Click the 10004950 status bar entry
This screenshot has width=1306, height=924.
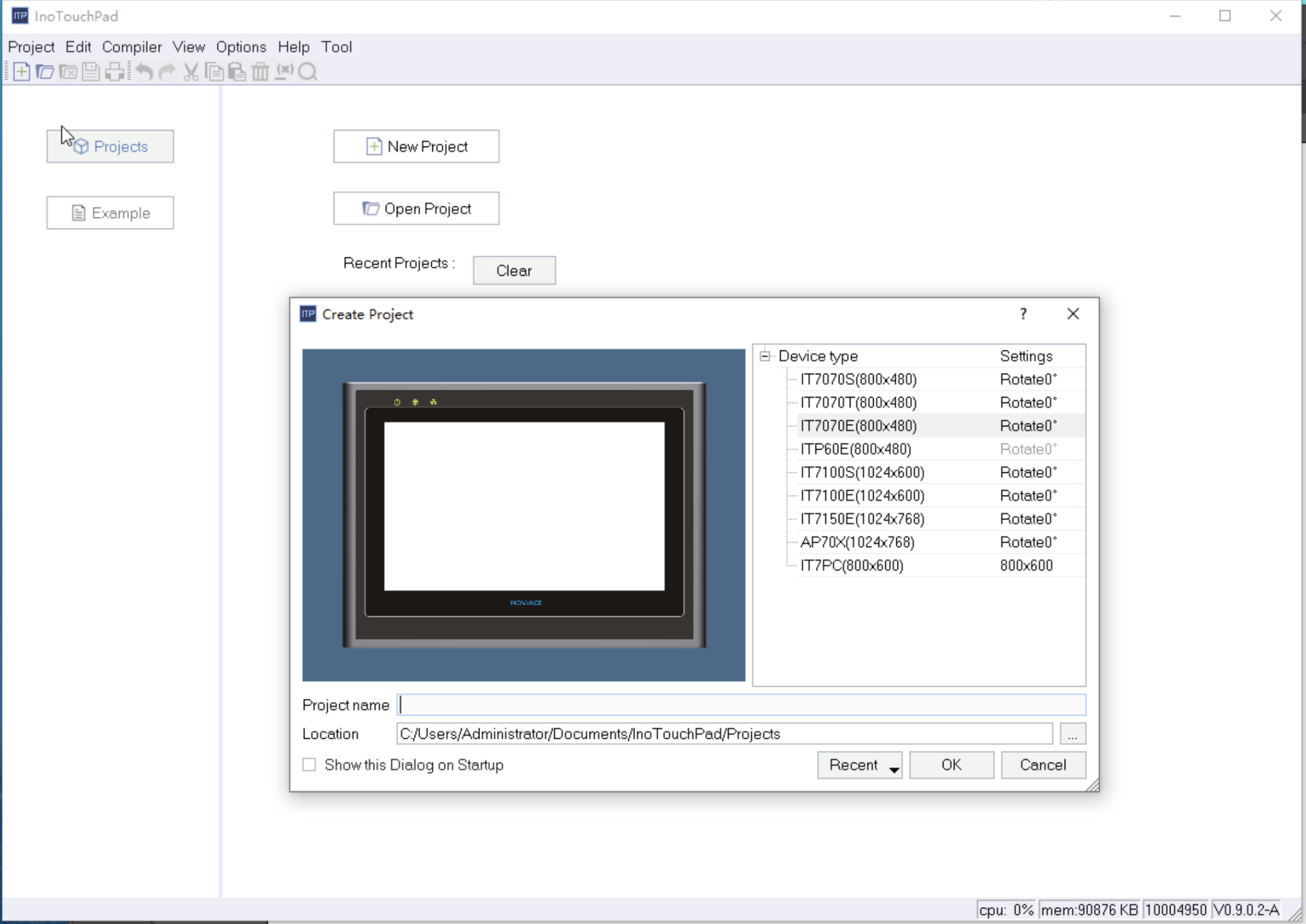[x=1176, y=910]
